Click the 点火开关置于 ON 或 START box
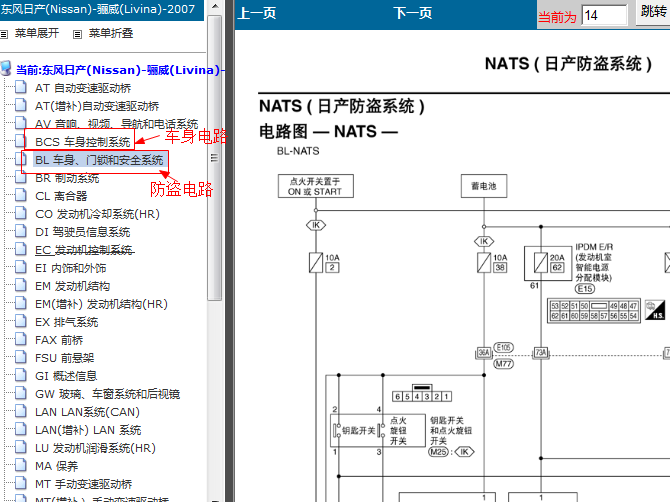Screen dimensions: 670x502 (315, 186)
